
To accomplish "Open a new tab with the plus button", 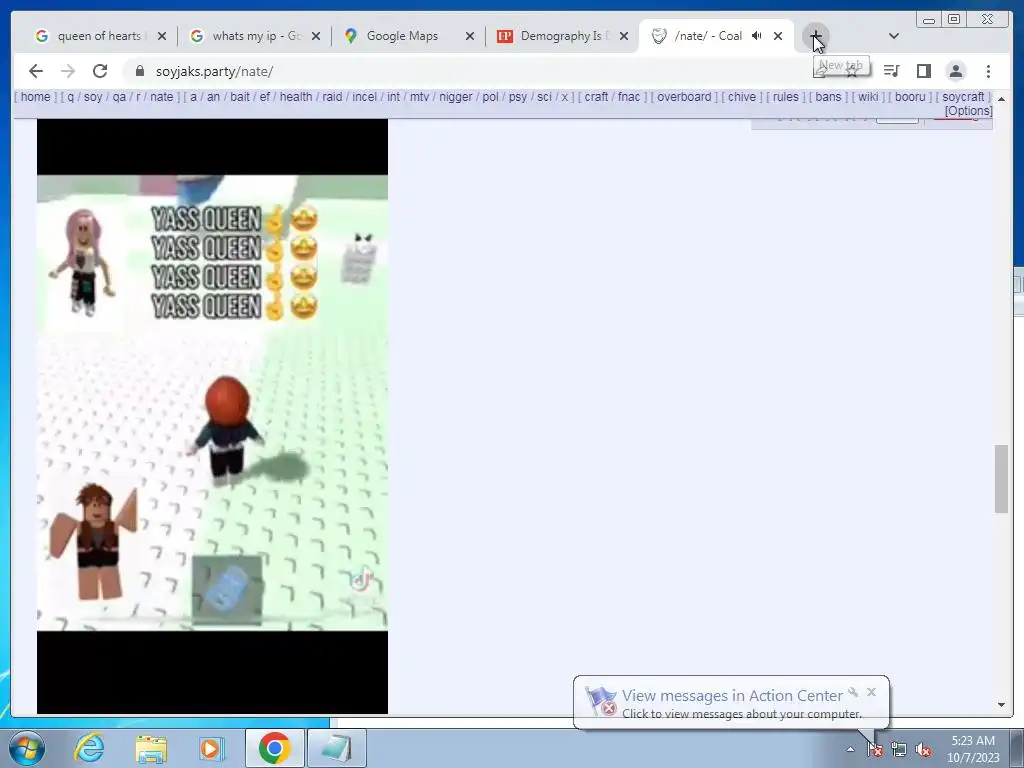I will point(816,36).
